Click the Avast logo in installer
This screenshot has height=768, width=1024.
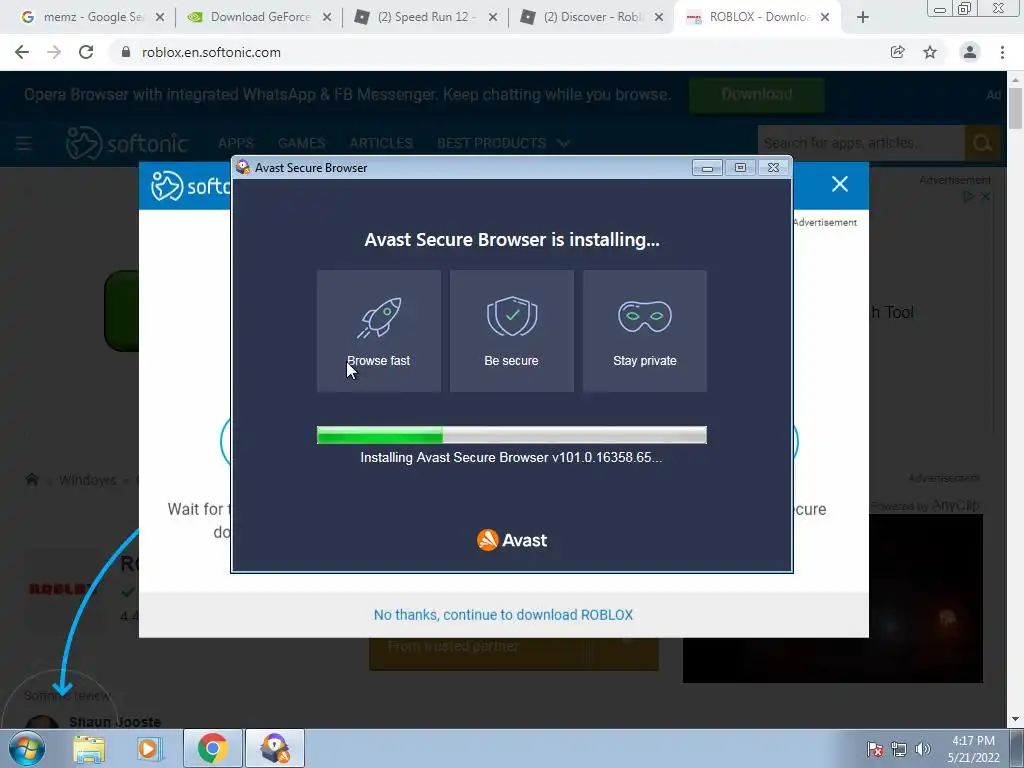pos(512,540)
